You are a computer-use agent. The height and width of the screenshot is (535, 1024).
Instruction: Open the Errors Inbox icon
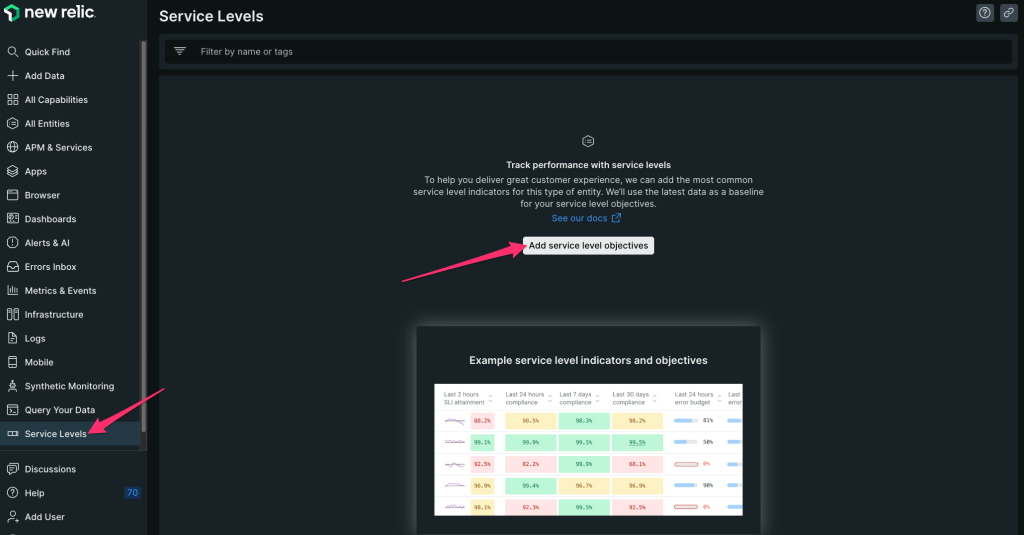pyautogui.click(x=12, y=267)
